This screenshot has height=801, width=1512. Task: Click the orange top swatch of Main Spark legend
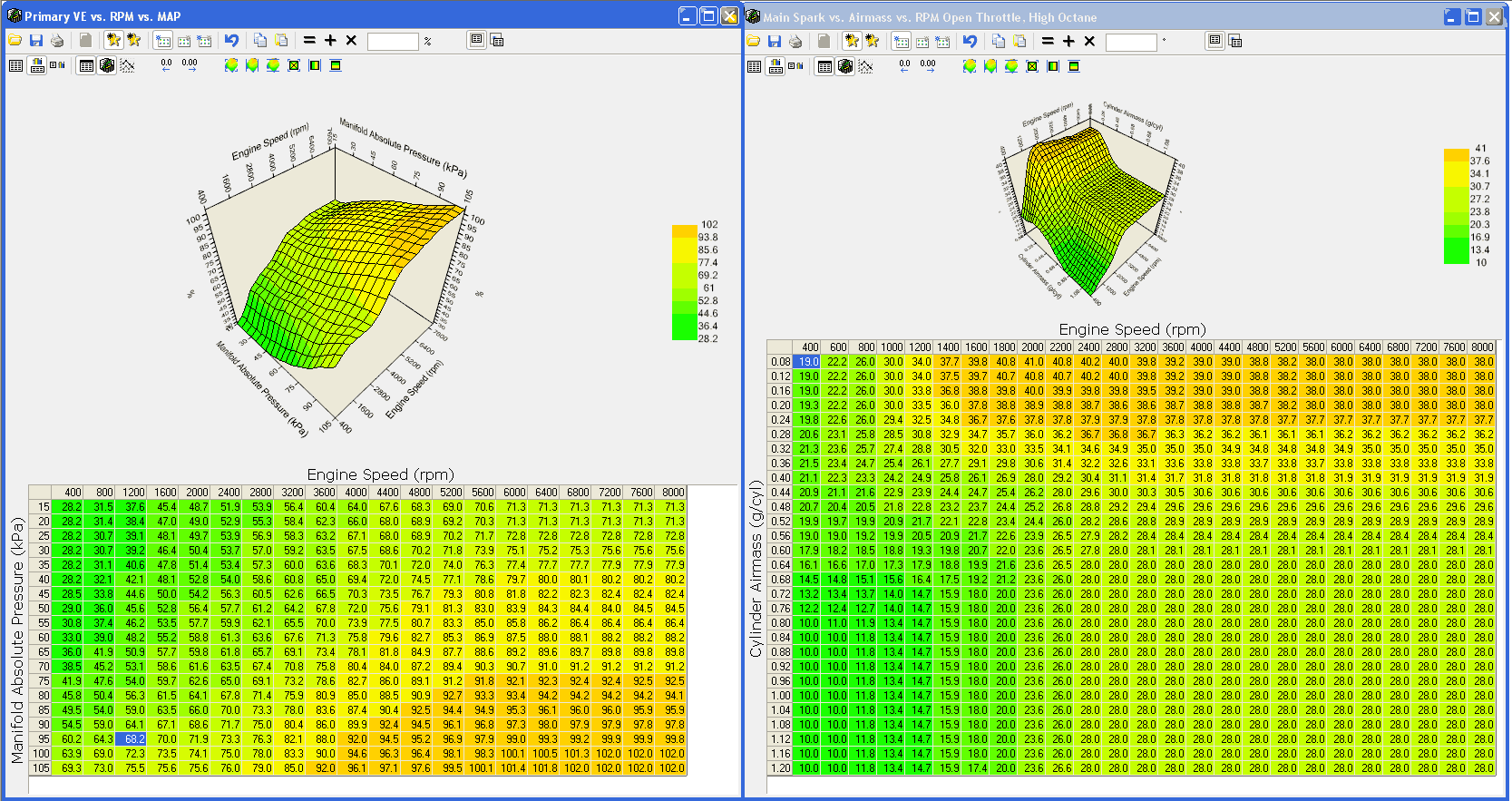pyautogui.click(x=1456, y=155)
